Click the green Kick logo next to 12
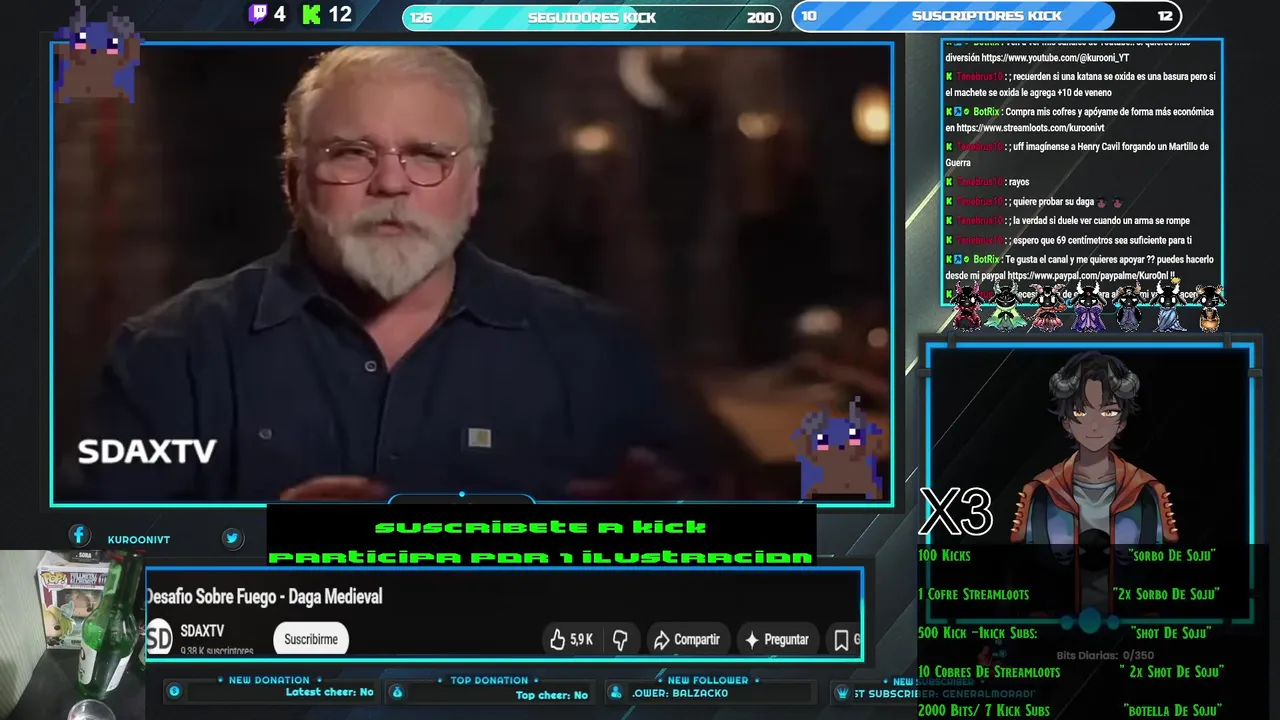 click(x=312, y=14)
